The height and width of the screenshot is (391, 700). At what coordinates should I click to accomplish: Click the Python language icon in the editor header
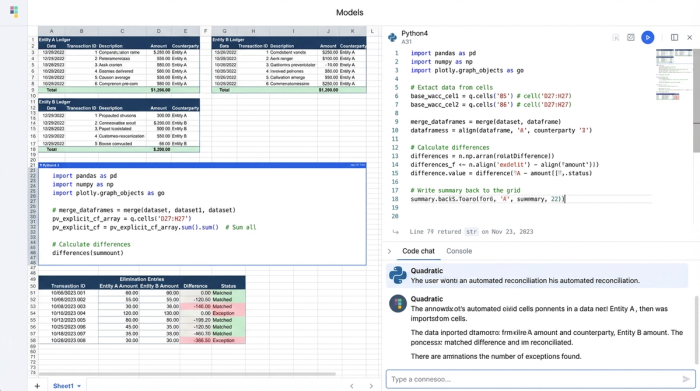[392, 37]
